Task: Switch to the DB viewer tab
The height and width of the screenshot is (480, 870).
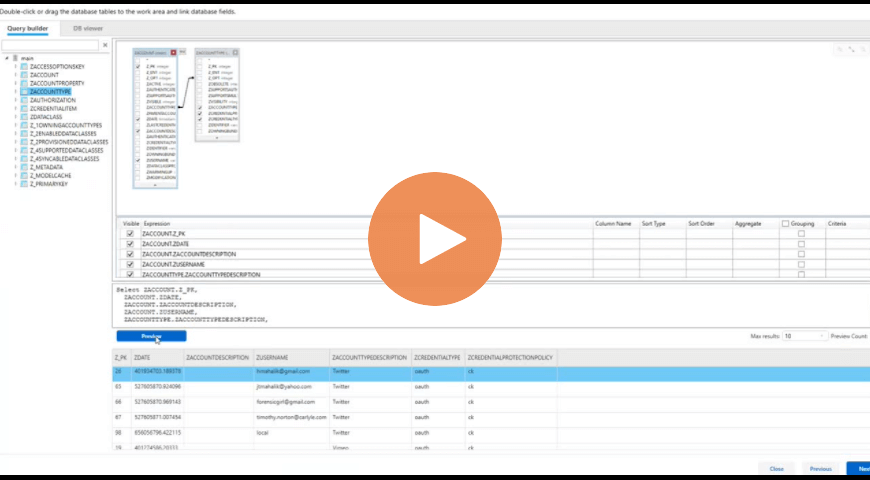Action: point(88,29)
